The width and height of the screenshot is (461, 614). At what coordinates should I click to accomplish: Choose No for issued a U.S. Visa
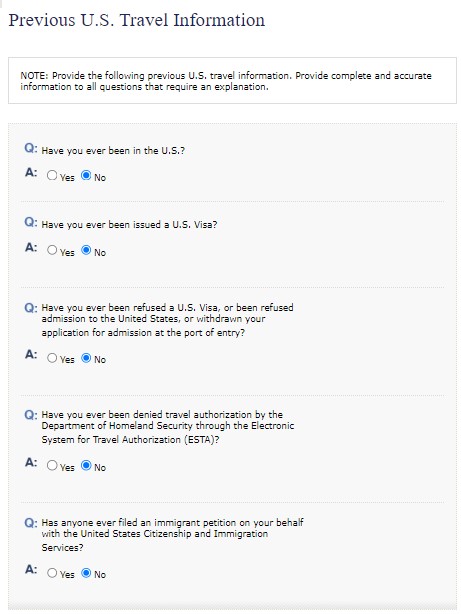(x=86, y=250)
